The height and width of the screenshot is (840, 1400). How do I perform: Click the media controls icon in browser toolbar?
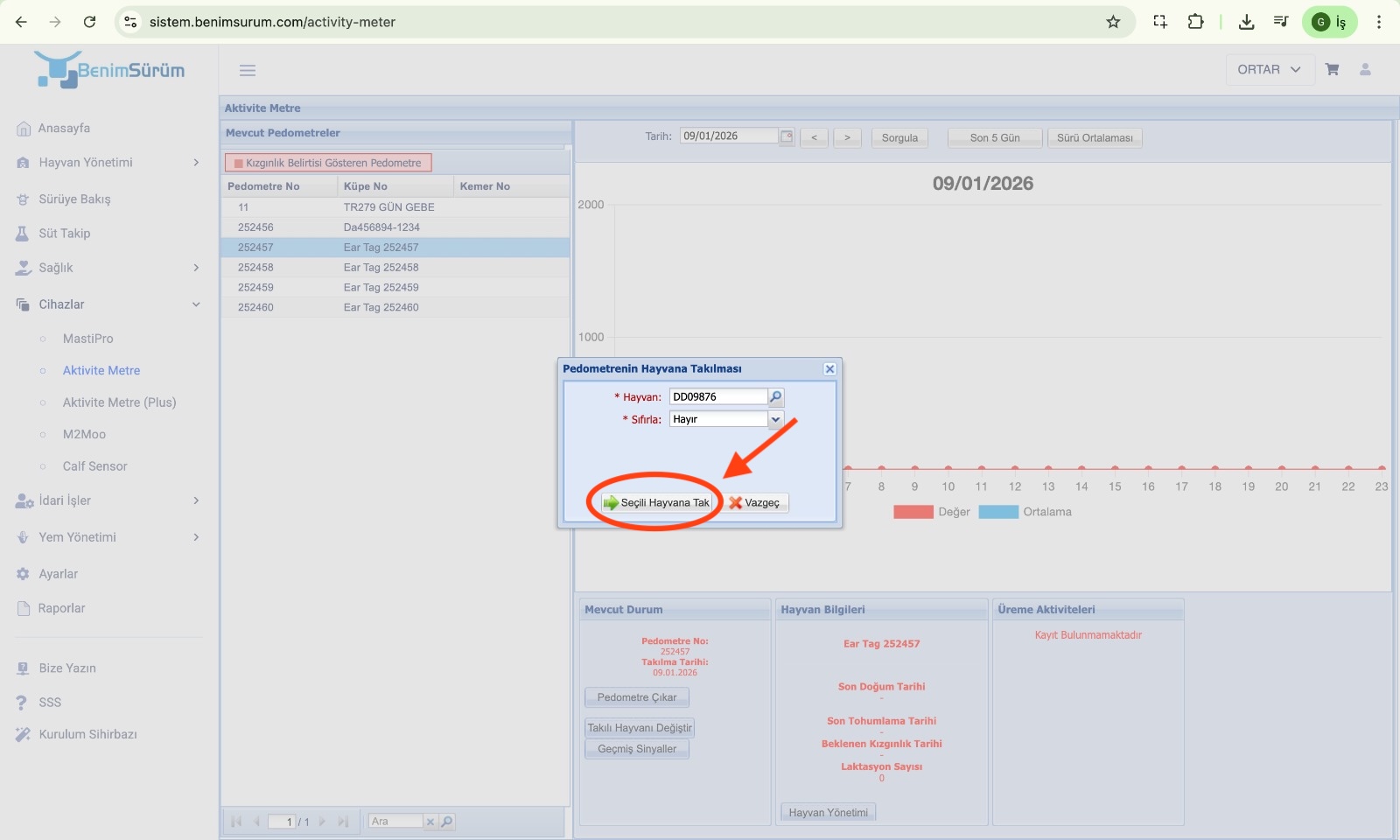click(1281, 22)
